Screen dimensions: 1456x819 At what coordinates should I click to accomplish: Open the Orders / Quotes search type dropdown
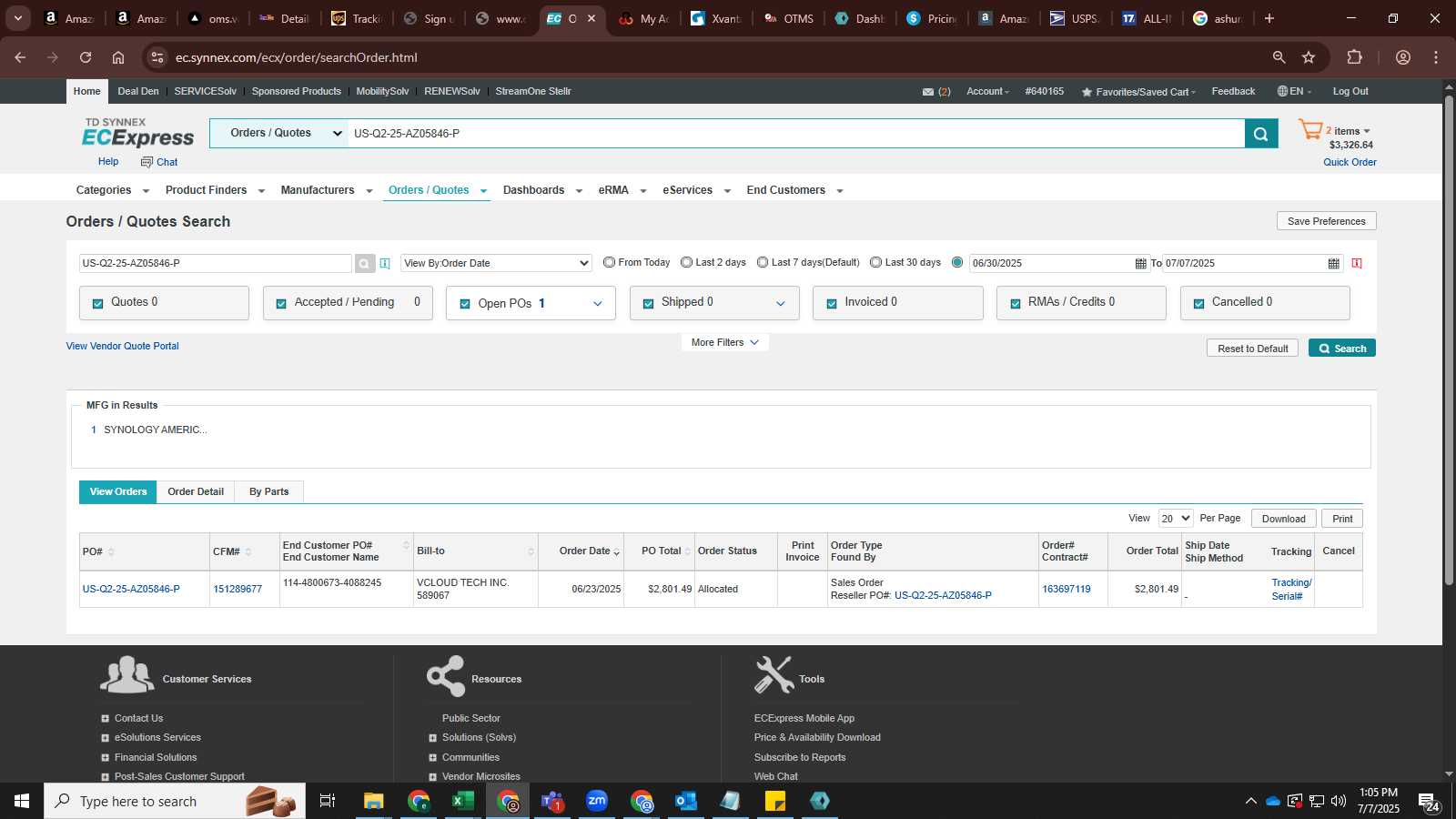tap(278, 133)
